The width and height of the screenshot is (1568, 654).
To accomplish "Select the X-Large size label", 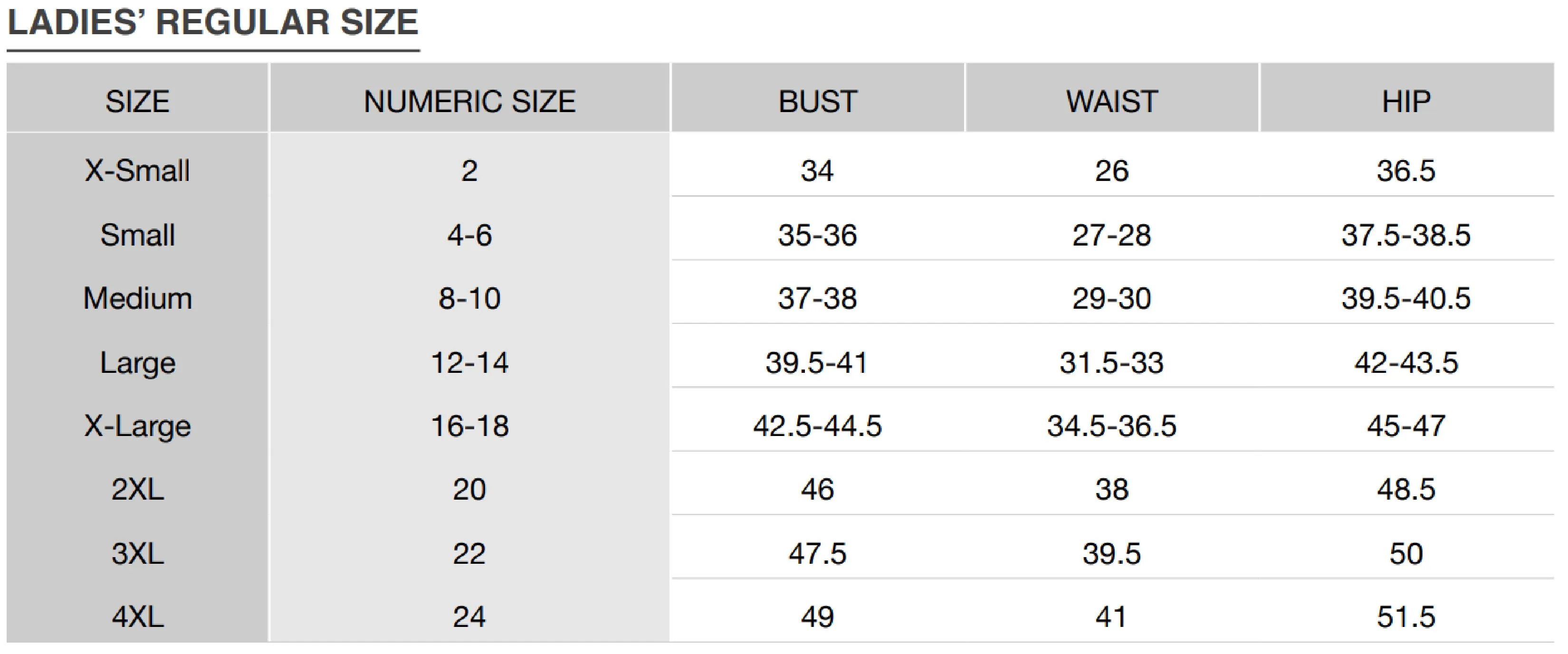I will [x=138, y=427].
